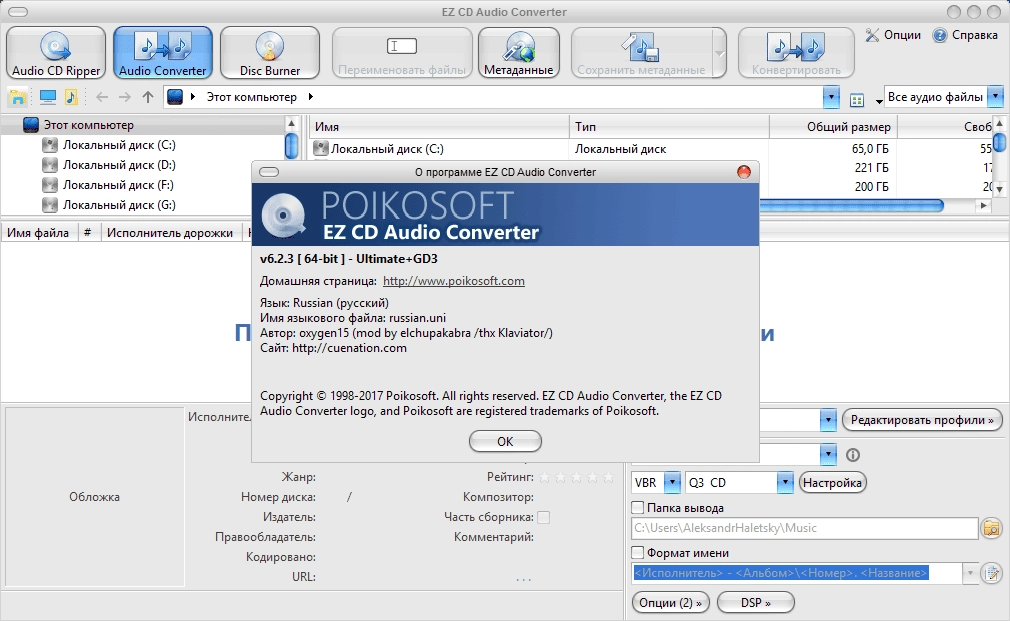This screenshot has width=1010, height=621.
Task: Open the Disc Burner mode
Action: tap(270, 52)
